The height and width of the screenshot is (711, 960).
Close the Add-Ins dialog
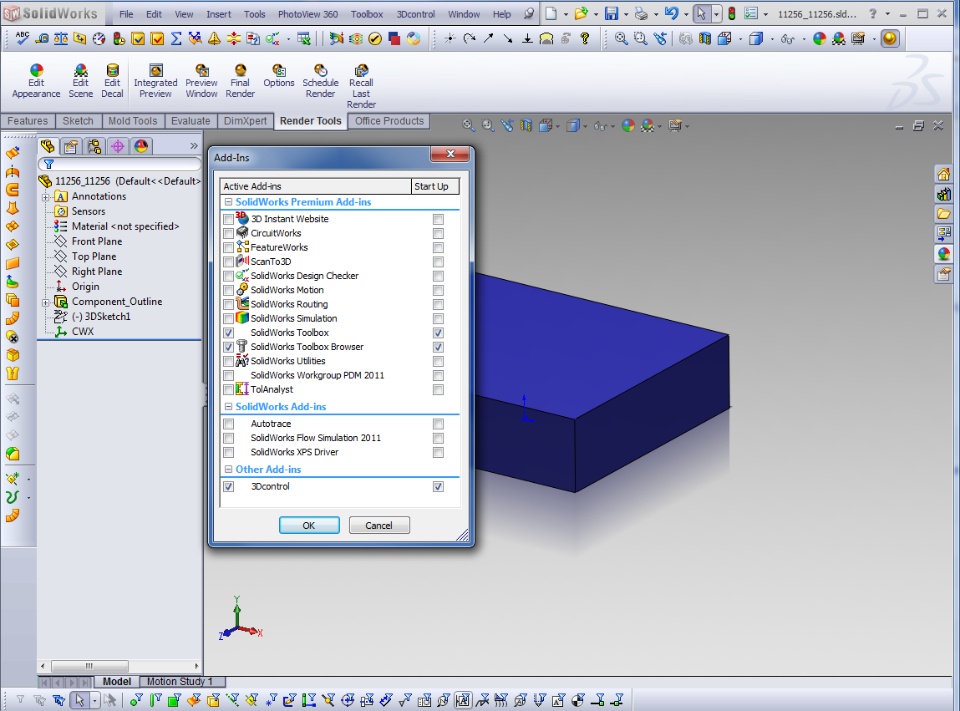pos(450,154)
